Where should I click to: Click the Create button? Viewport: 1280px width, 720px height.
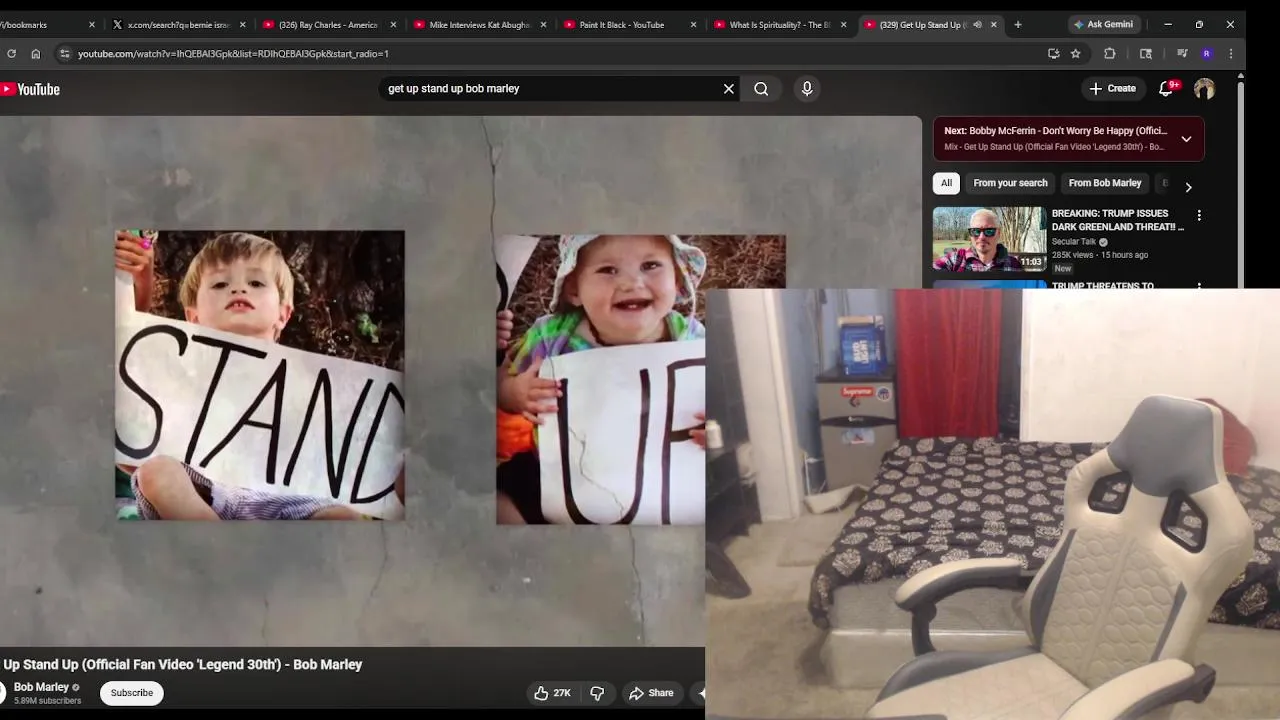click(x=1112, y=89)
